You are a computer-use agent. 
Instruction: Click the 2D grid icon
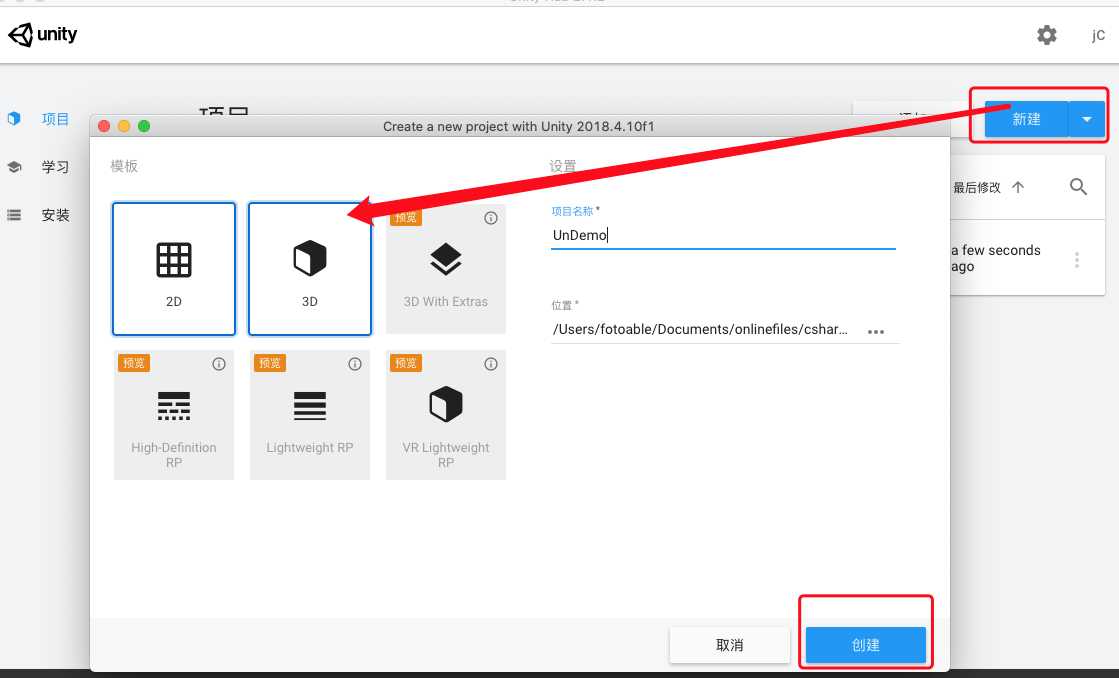point(174,260)
